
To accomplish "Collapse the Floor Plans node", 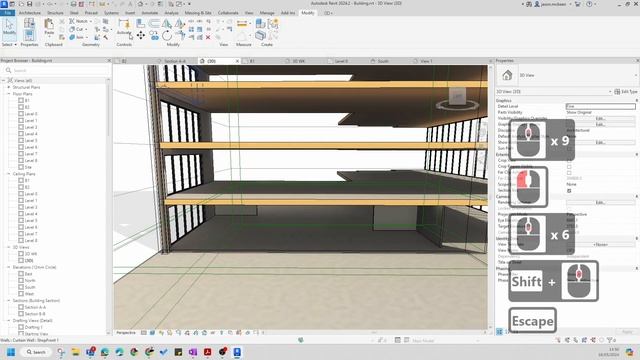I will [9, 93].
